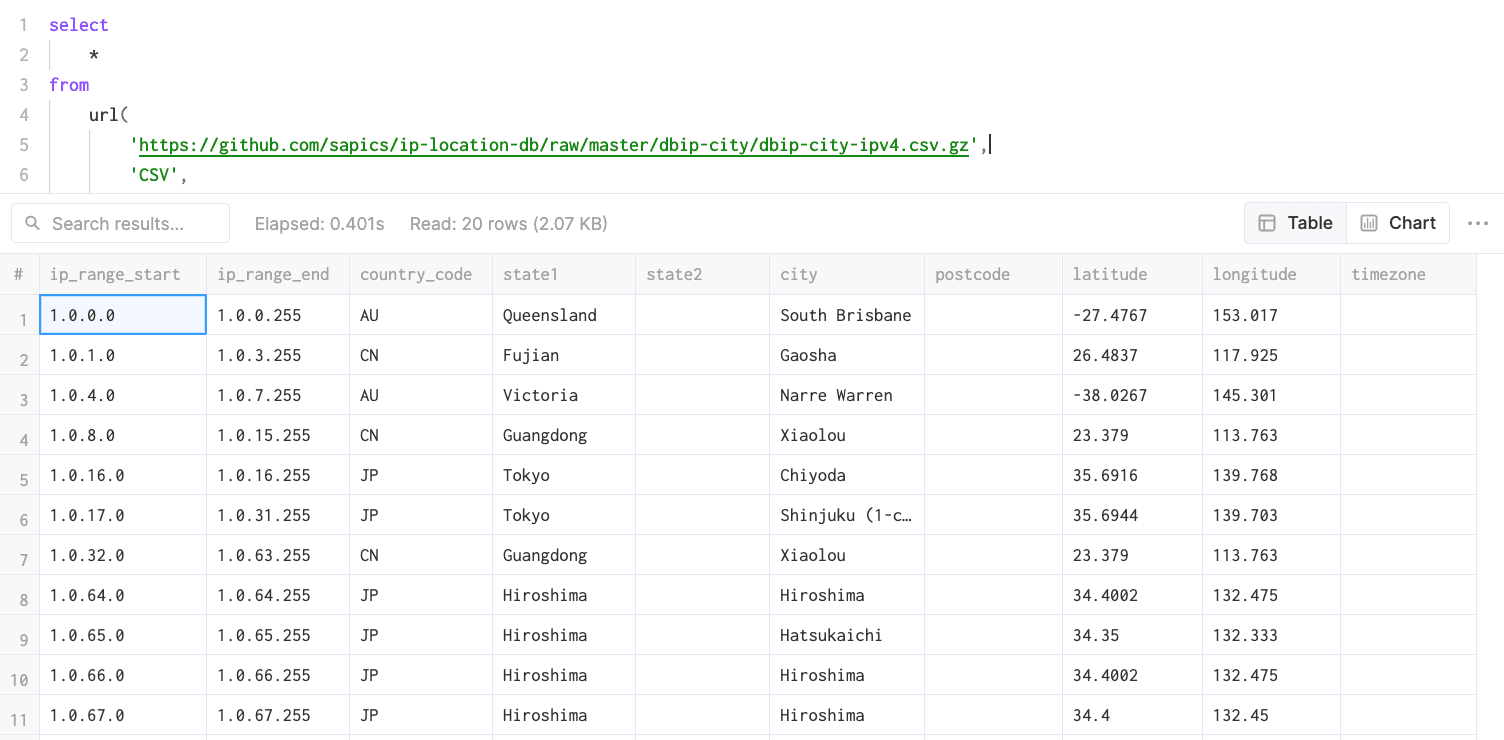Select the 1.0.0.0 cell in row 1
This screenshot has width=1504, height=740.
[x=122, y=315]
